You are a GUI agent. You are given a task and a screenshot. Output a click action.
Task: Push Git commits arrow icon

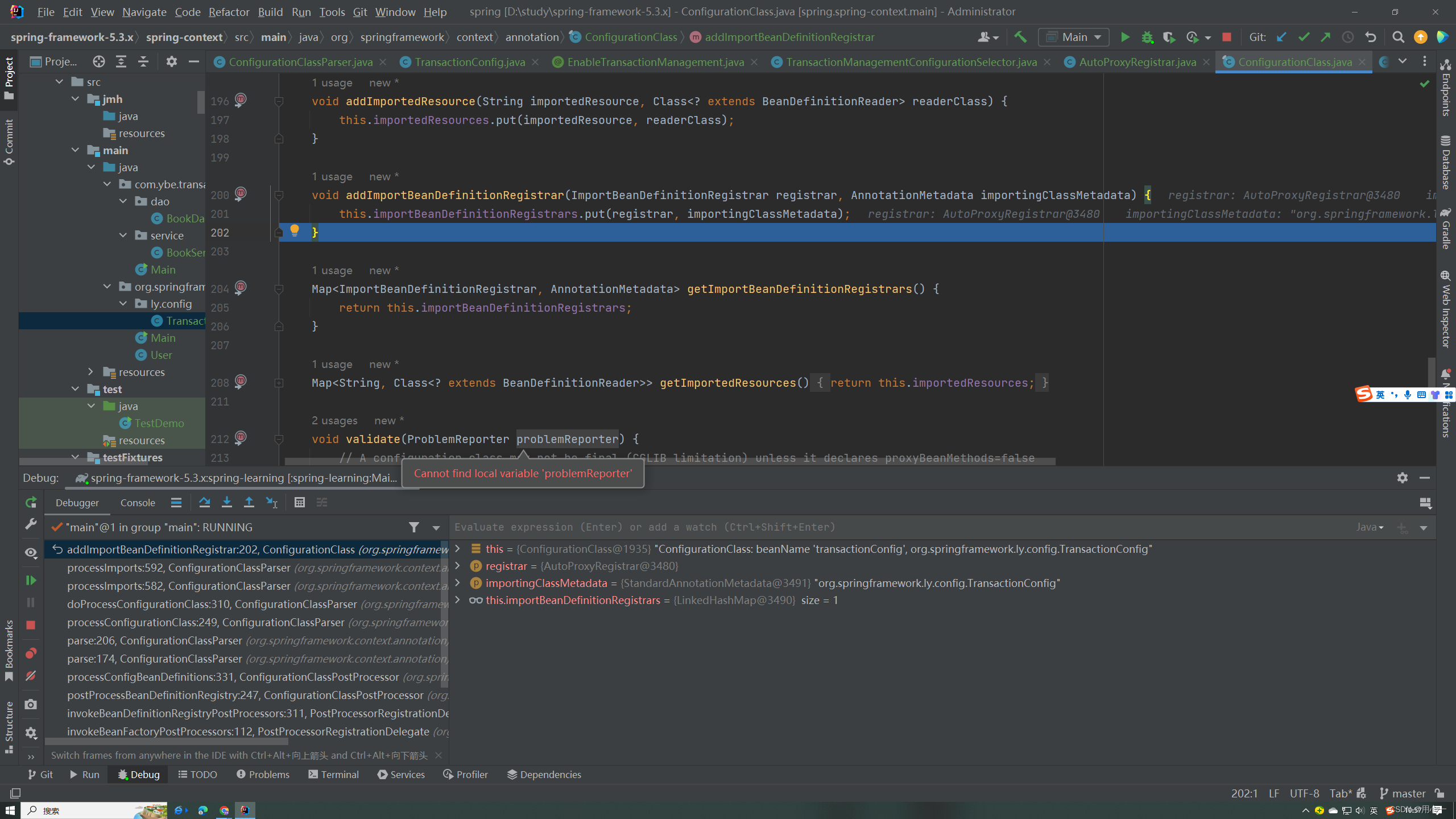tap(1326, 37)
